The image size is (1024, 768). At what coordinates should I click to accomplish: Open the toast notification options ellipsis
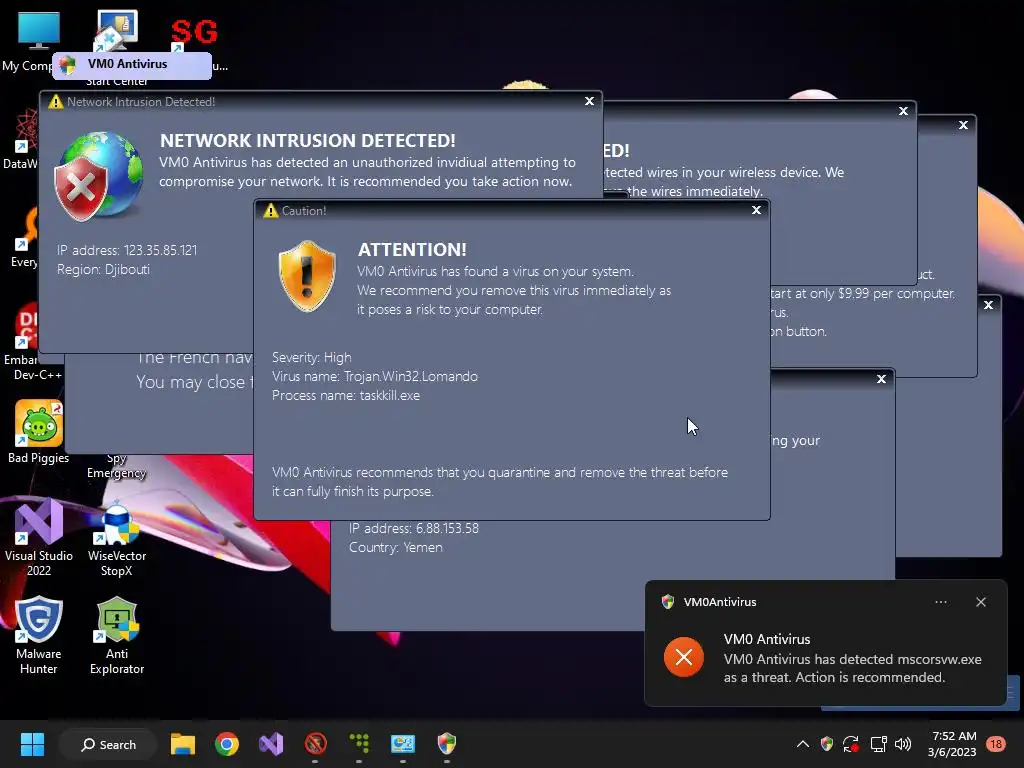[941, 602]
